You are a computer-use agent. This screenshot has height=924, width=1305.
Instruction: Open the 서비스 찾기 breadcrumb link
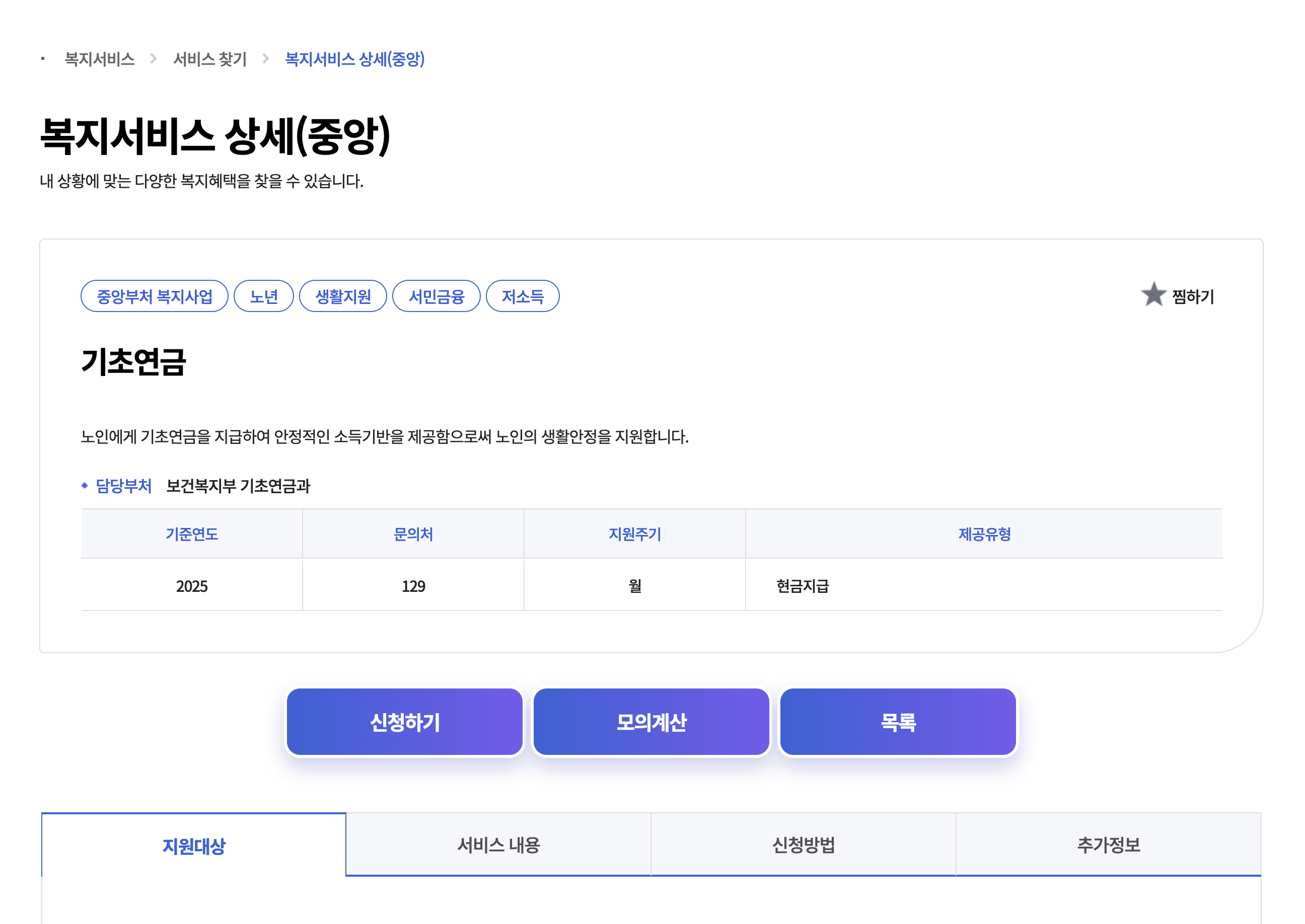(209, 59)
